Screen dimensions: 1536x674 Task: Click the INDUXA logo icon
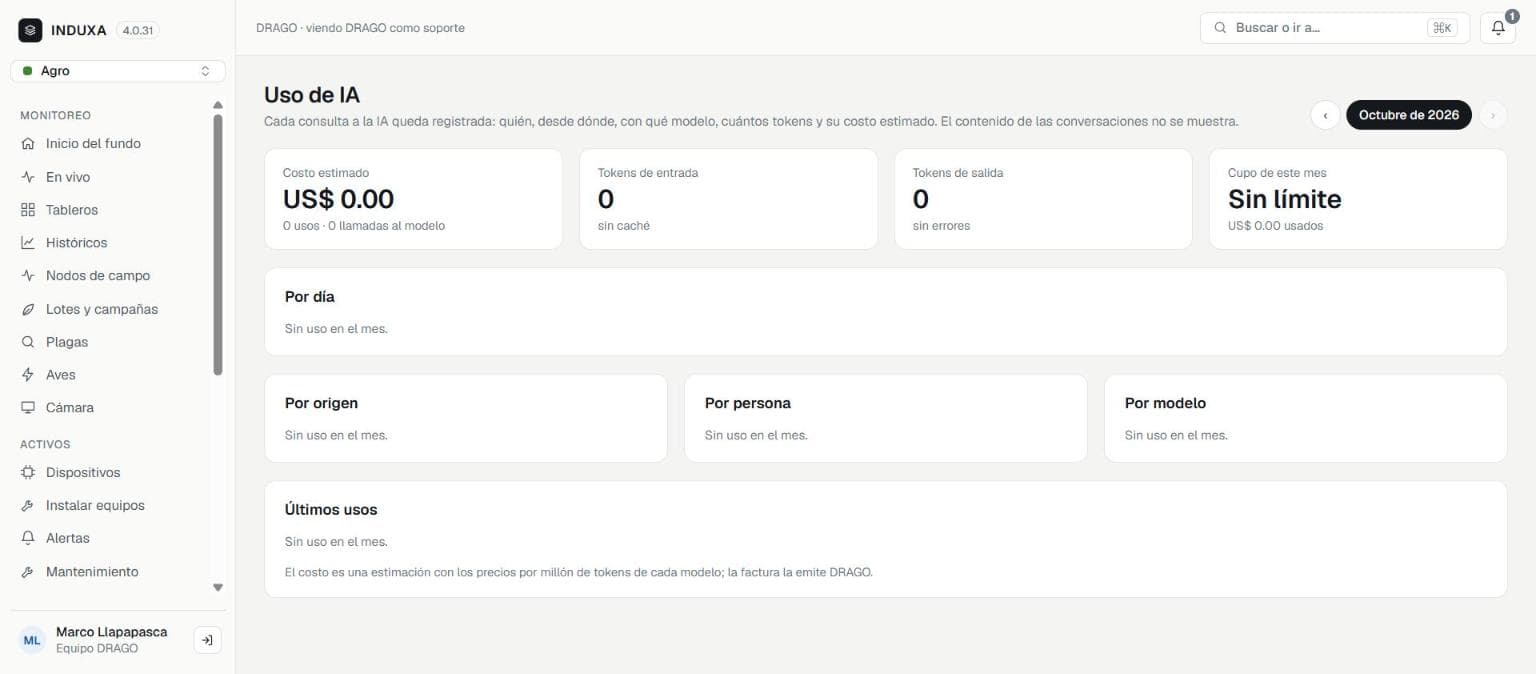tap(30, 30)
